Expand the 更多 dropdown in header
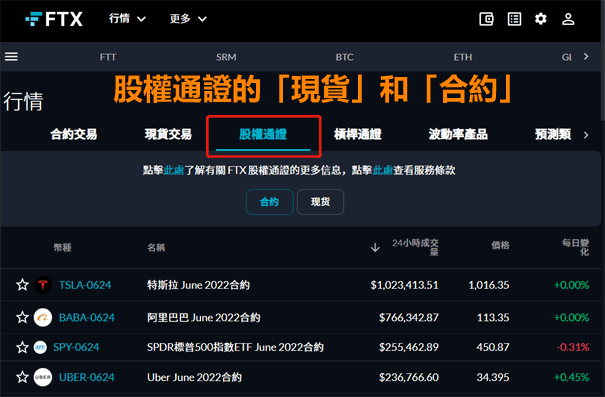This screenshot has width=605, height=397. 188,19
